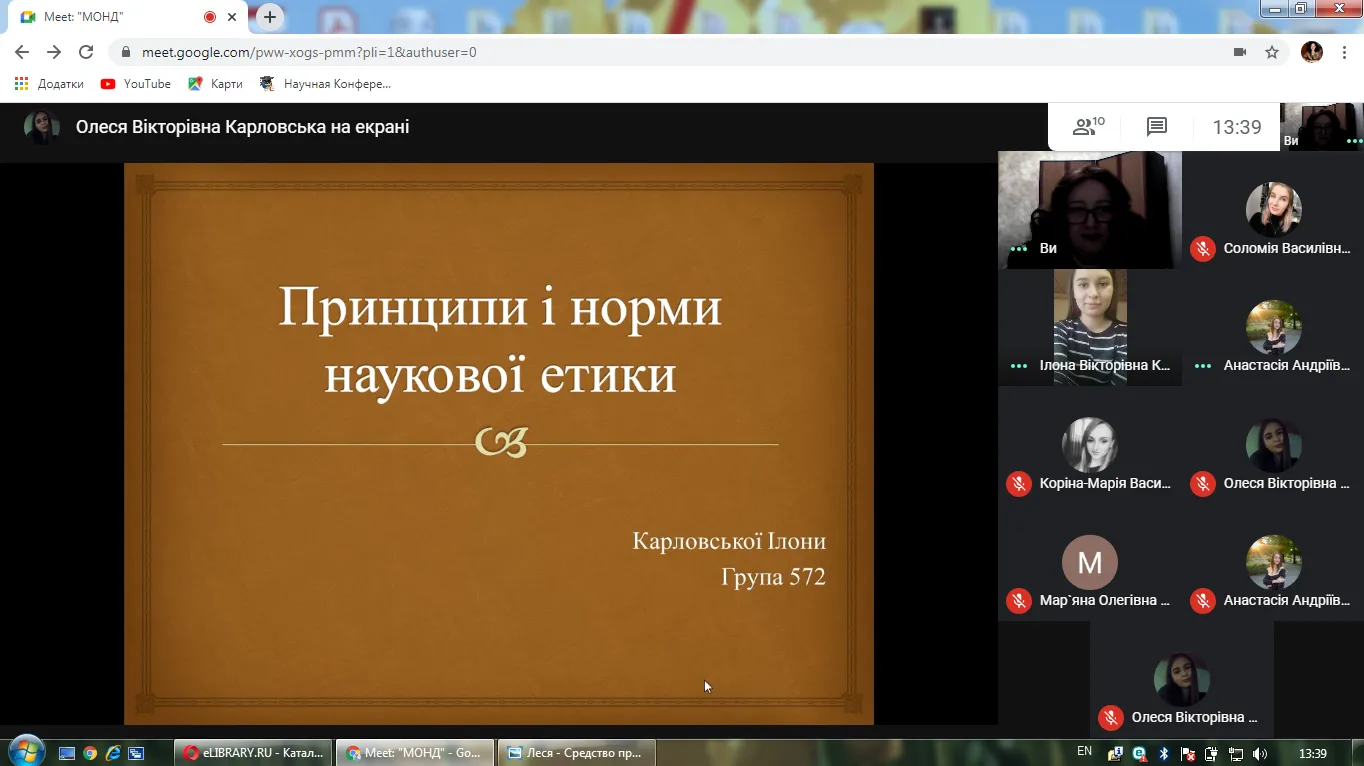1364x766 pixels.
Task: Open the meeting chat panel
Action: (x=1157, y=127)
